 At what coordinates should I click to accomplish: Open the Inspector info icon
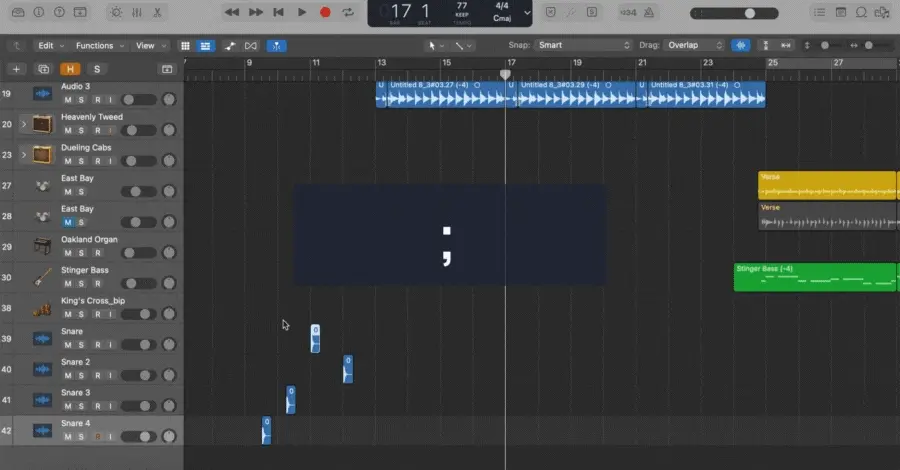click(x=39, y=12)
